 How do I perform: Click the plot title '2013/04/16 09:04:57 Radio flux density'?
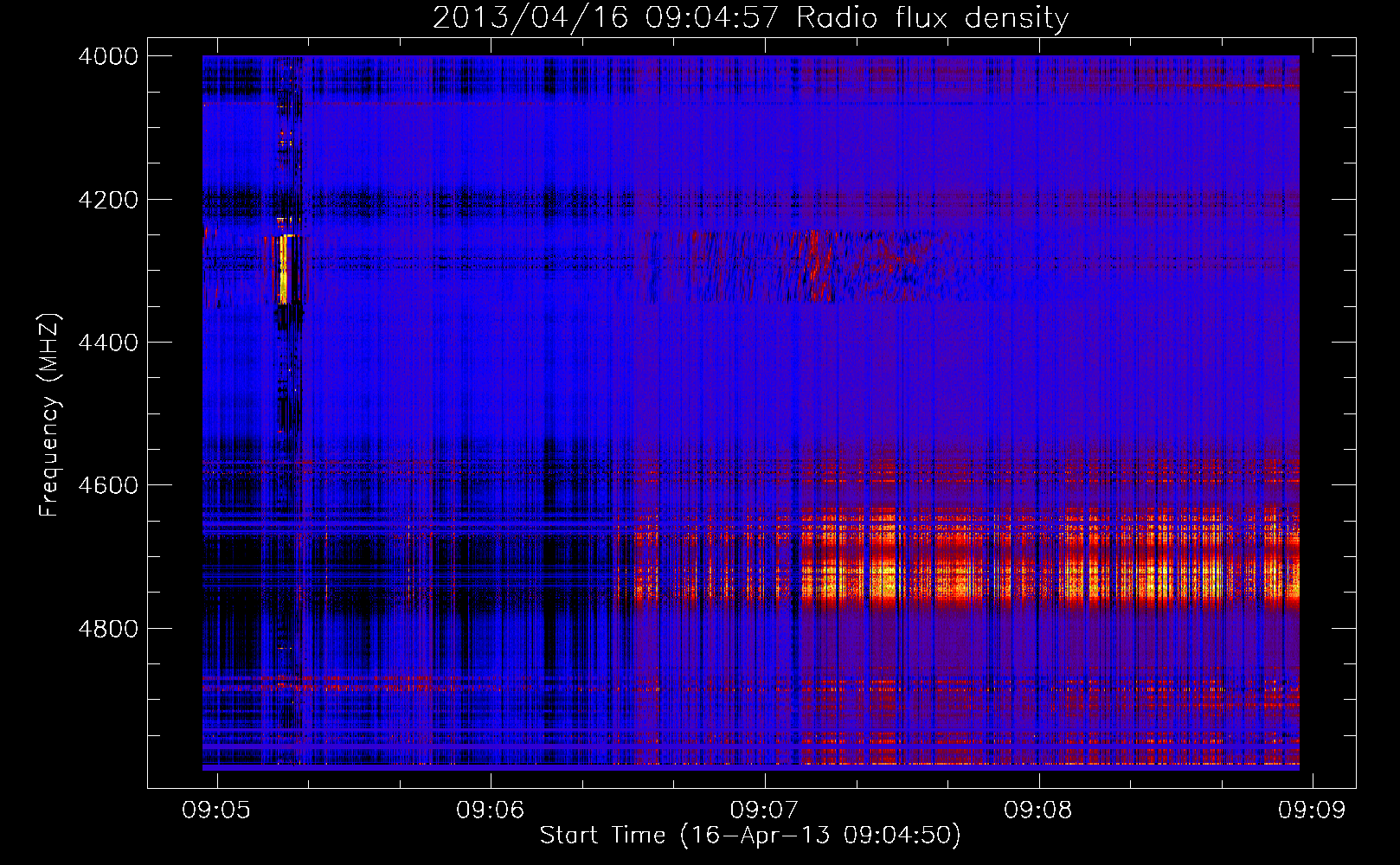click(750, 18)
